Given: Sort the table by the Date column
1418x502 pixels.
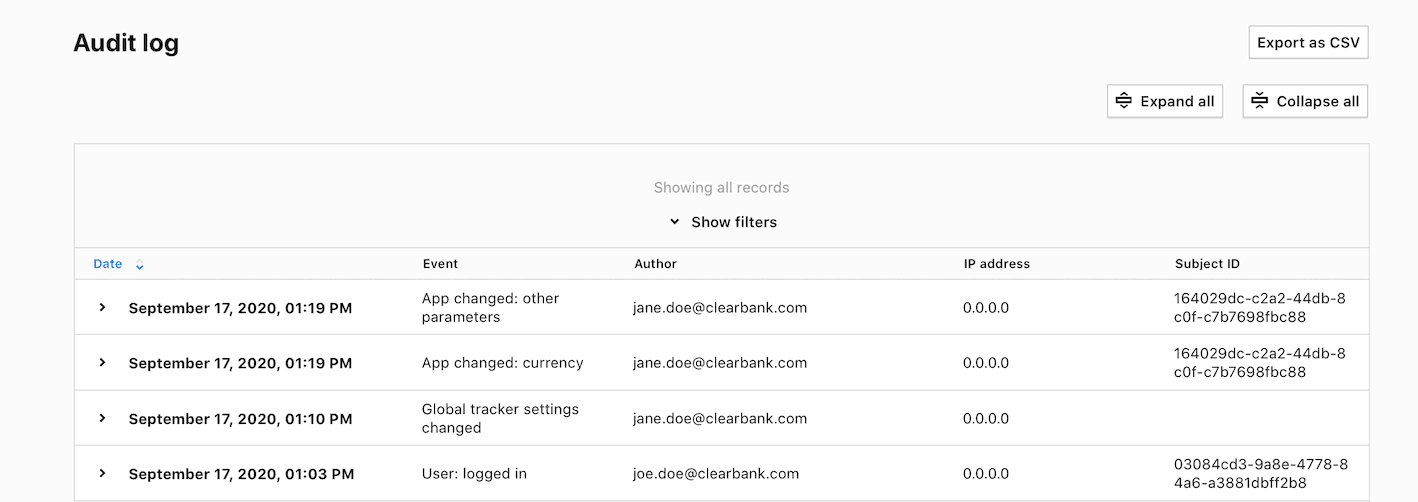Looking at the screenshot, I should click(108, 264).
